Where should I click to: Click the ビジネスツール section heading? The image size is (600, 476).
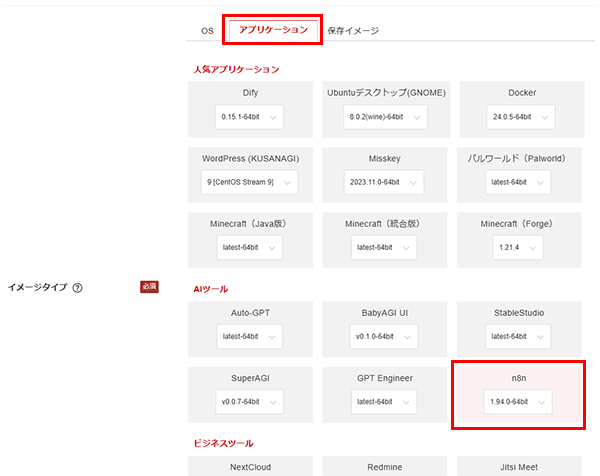[223, 443]
